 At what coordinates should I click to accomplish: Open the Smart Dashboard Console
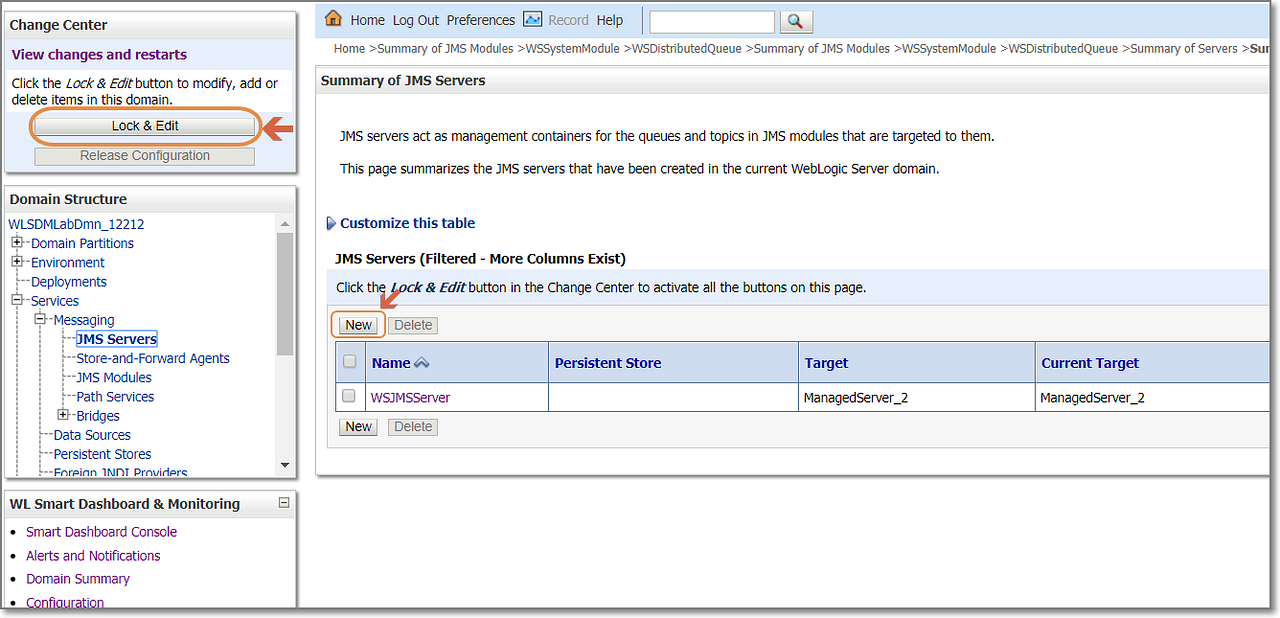pyautogui.click(x=101, y=532)
